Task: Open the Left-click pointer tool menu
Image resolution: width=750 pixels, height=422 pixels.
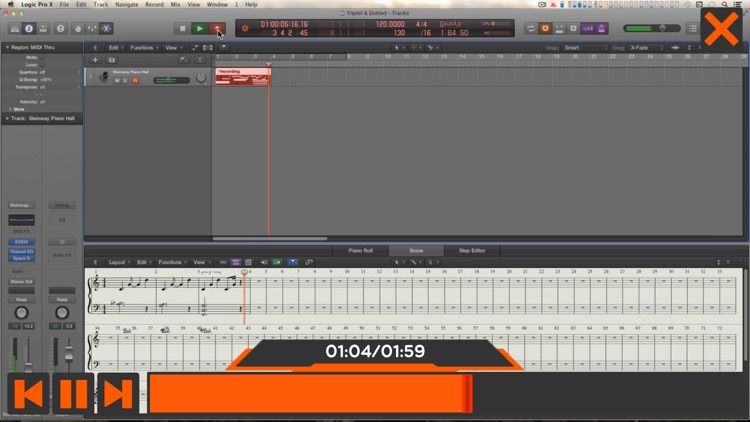Action: (x=398, y=48)
